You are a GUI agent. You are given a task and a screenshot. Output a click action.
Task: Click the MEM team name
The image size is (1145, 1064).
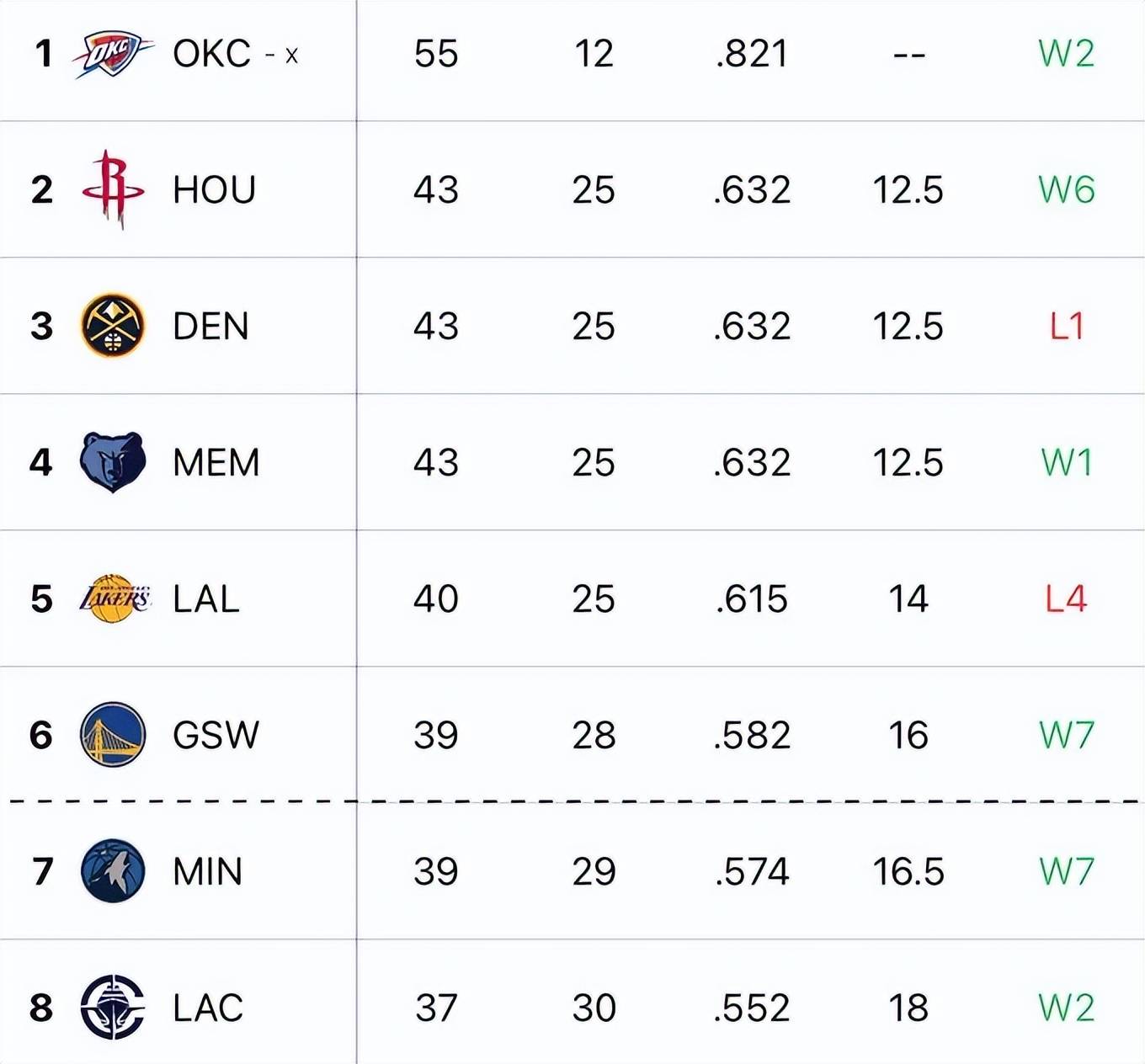point(216,462)
